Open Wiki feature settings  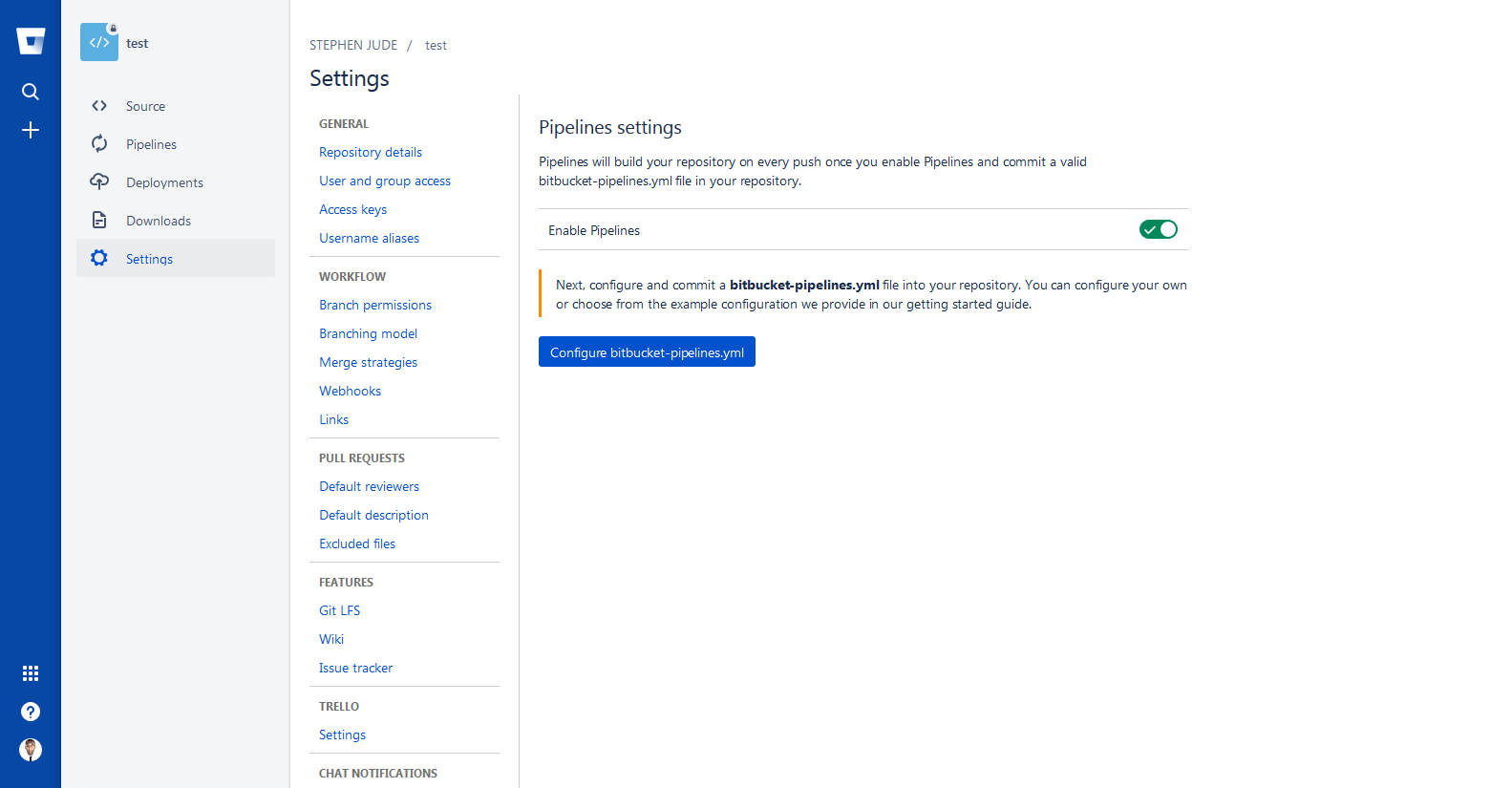click(331, 639)
